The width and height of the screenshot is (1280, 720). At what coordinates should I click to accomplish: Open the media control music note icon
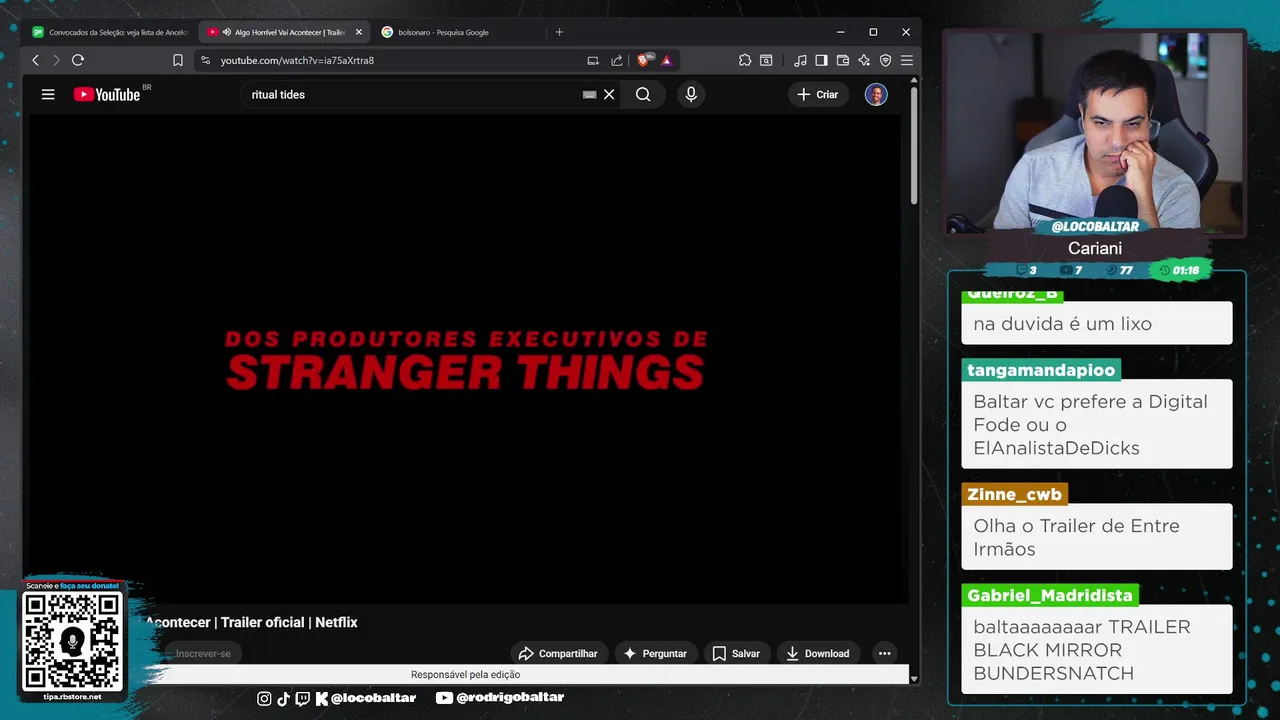pyautogui.click(x=800, y=60)
